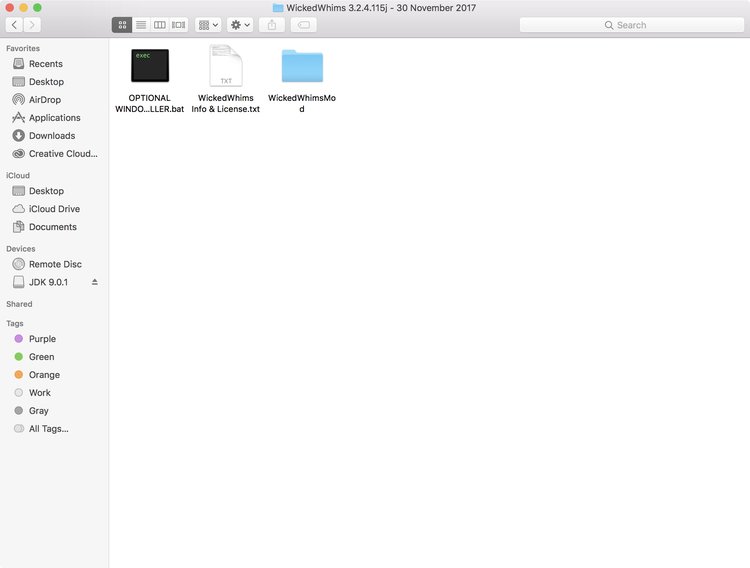Click the WickedWhims Info & License.txt filename
This screenshot has height=568, width=750.
pos(226,103)
